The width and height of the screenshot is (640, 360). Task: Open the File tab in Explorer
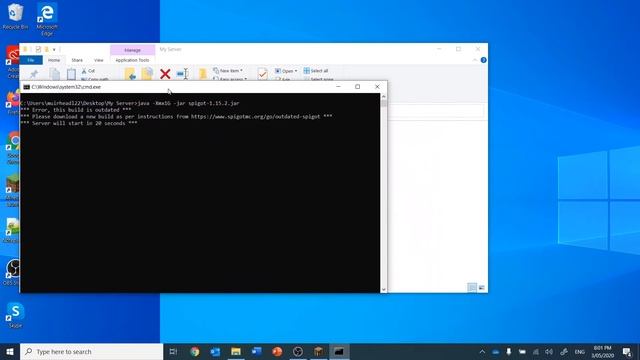pos(31,60)
